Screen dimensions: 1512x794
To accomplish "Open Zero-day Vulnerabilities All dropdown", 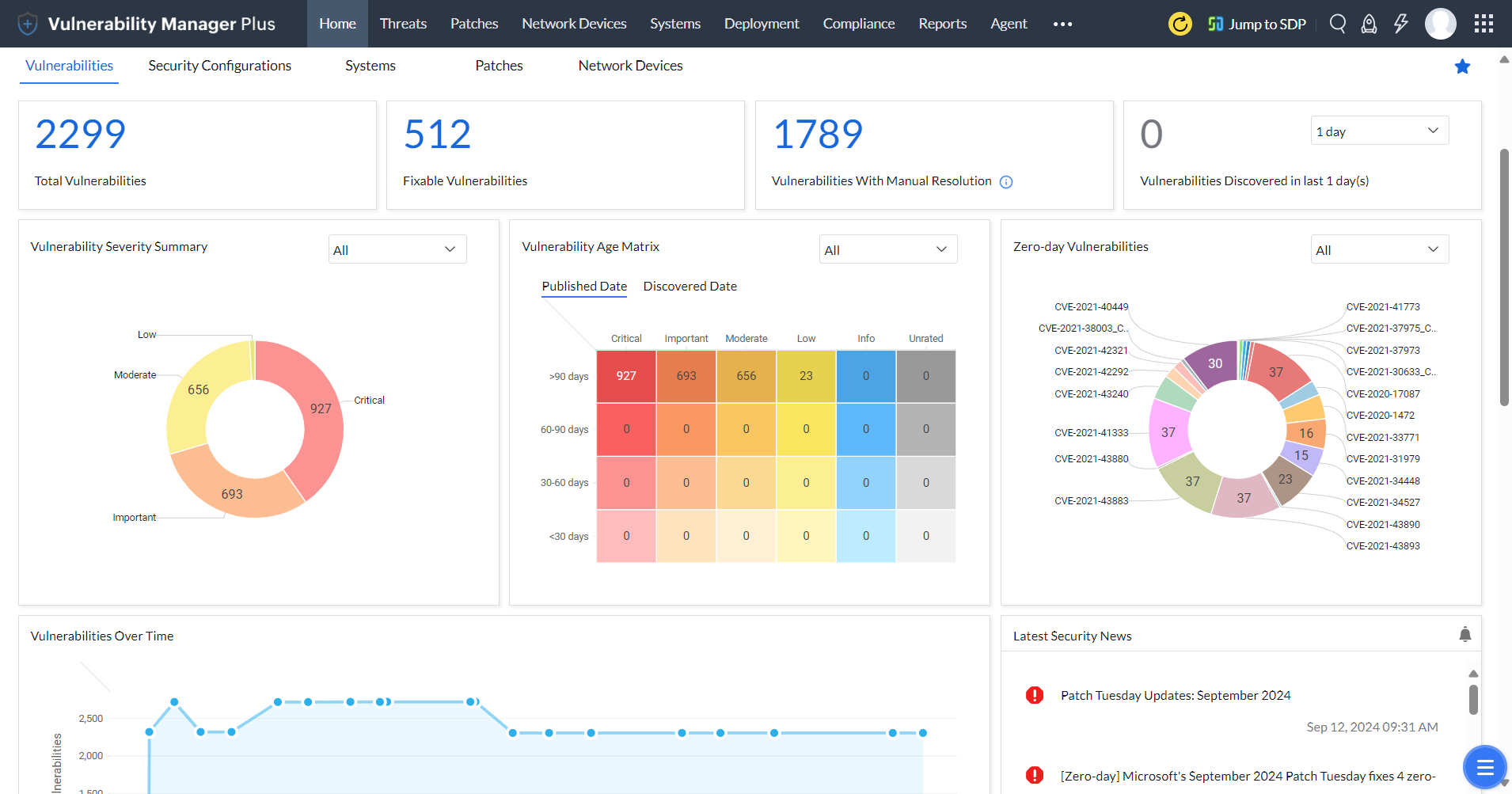I will click(1379, 249).
